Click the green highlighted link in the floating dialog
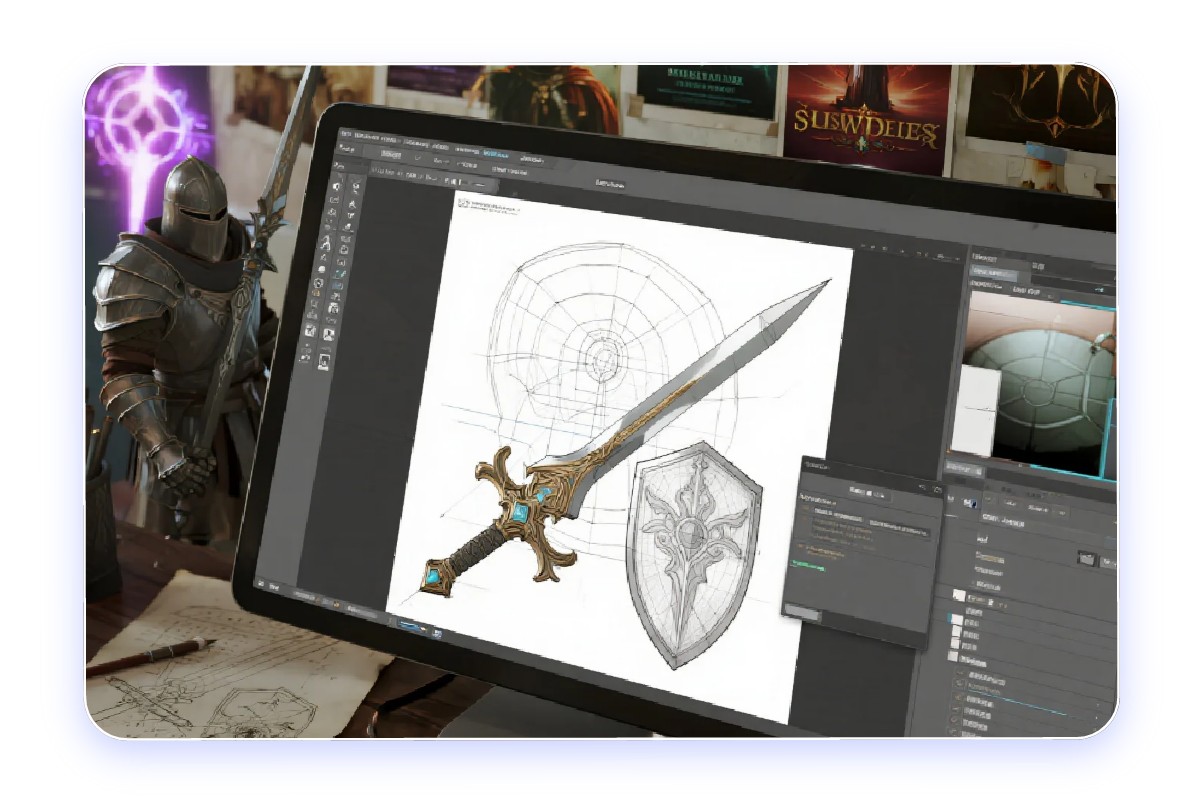The height and width of the screenshot is (800, 1200). click(809, 566)
